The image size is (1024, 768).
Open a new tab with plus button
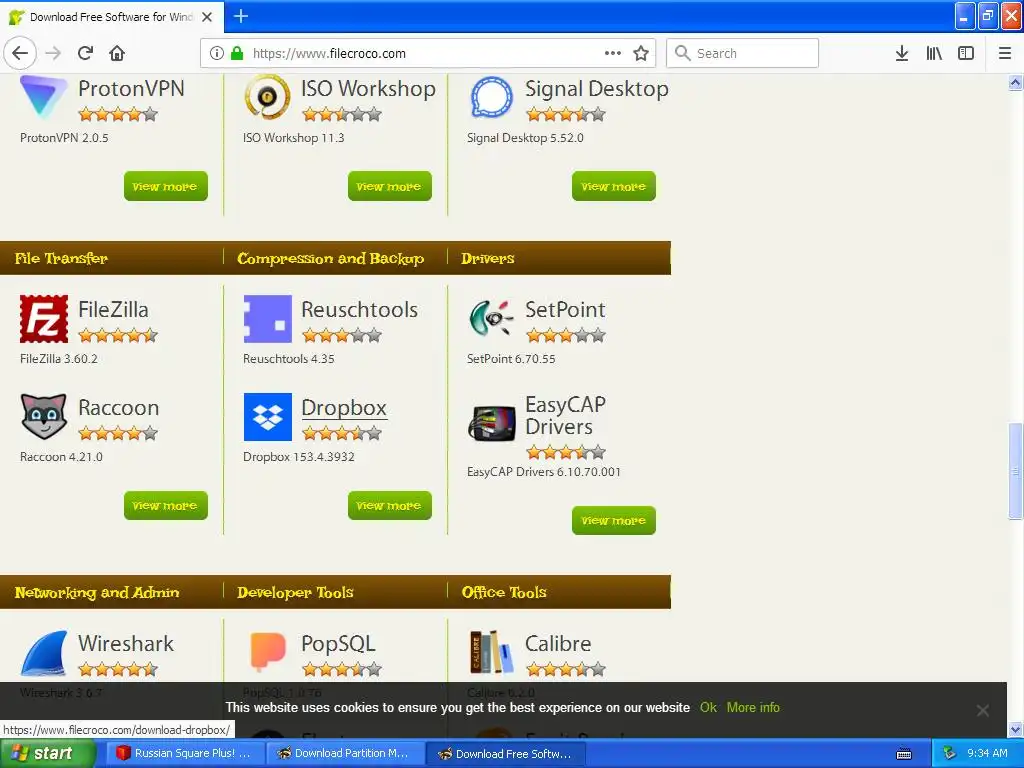pyautogui.click(x=241, y=16)
